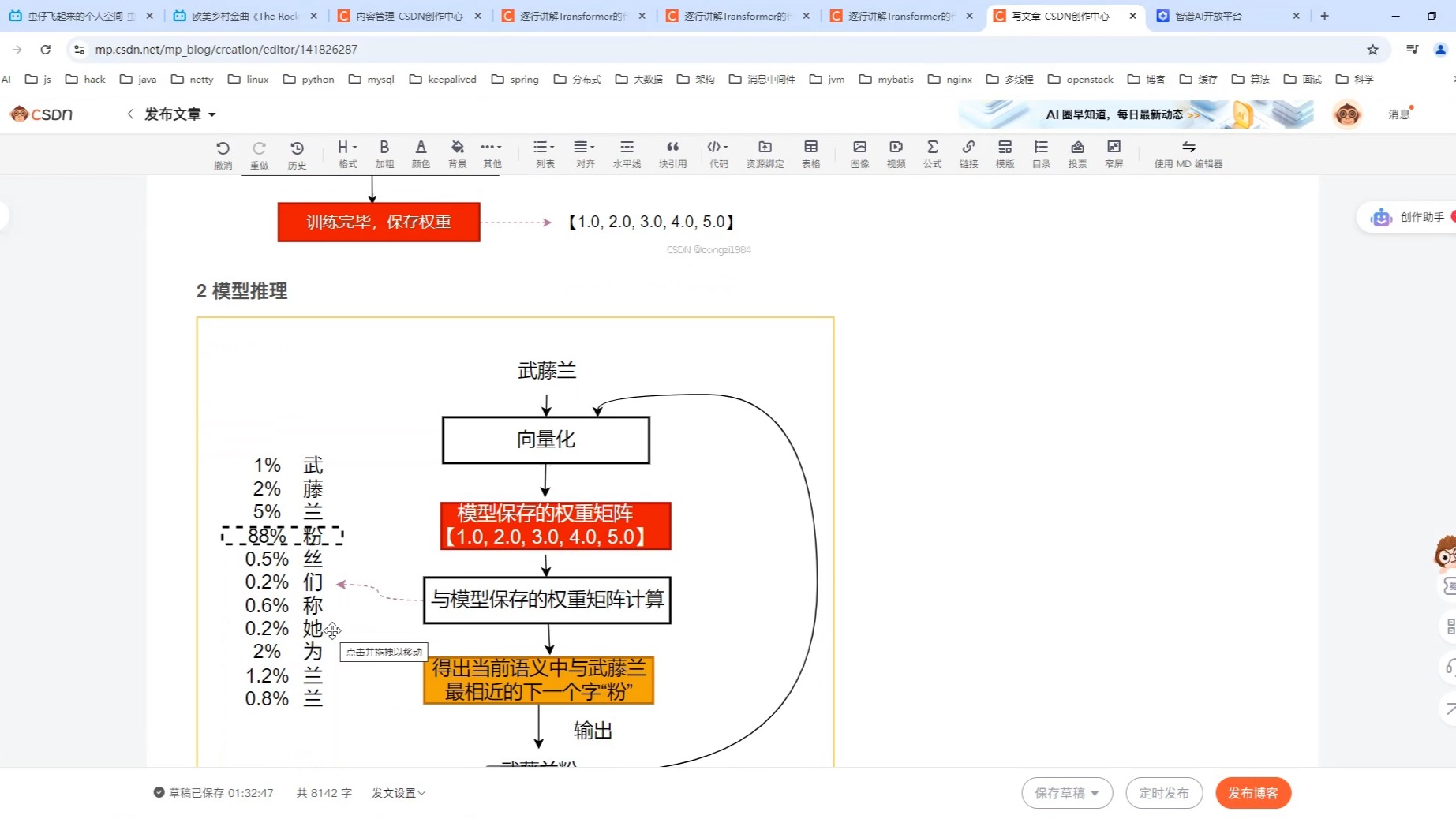1456x819 pixels.
Task: Click the AI圈早知道 banner
Action: click(1136, 114)
